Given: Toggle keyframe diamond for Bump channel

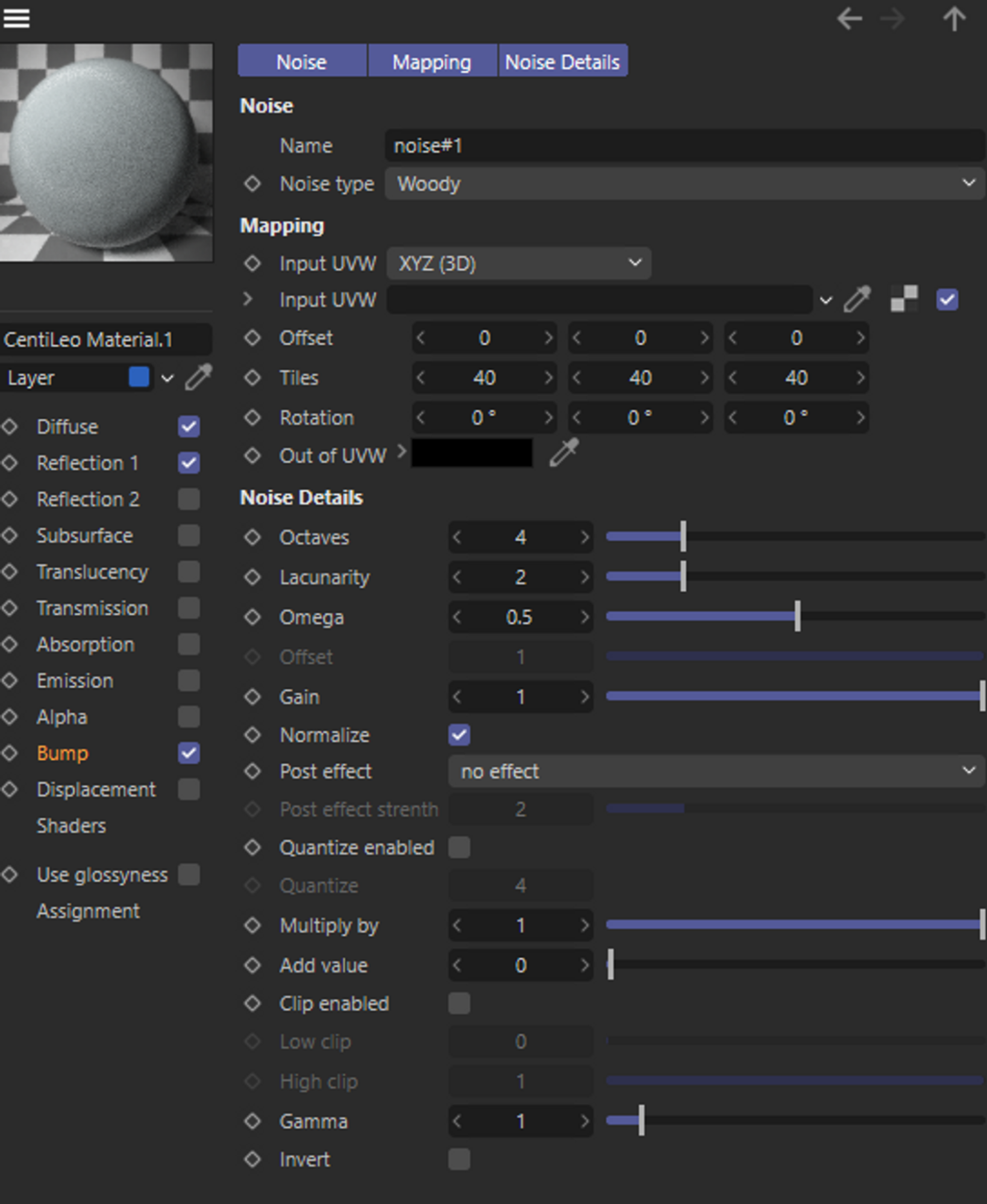Looking at the screenshot, I should pos(9,753).
